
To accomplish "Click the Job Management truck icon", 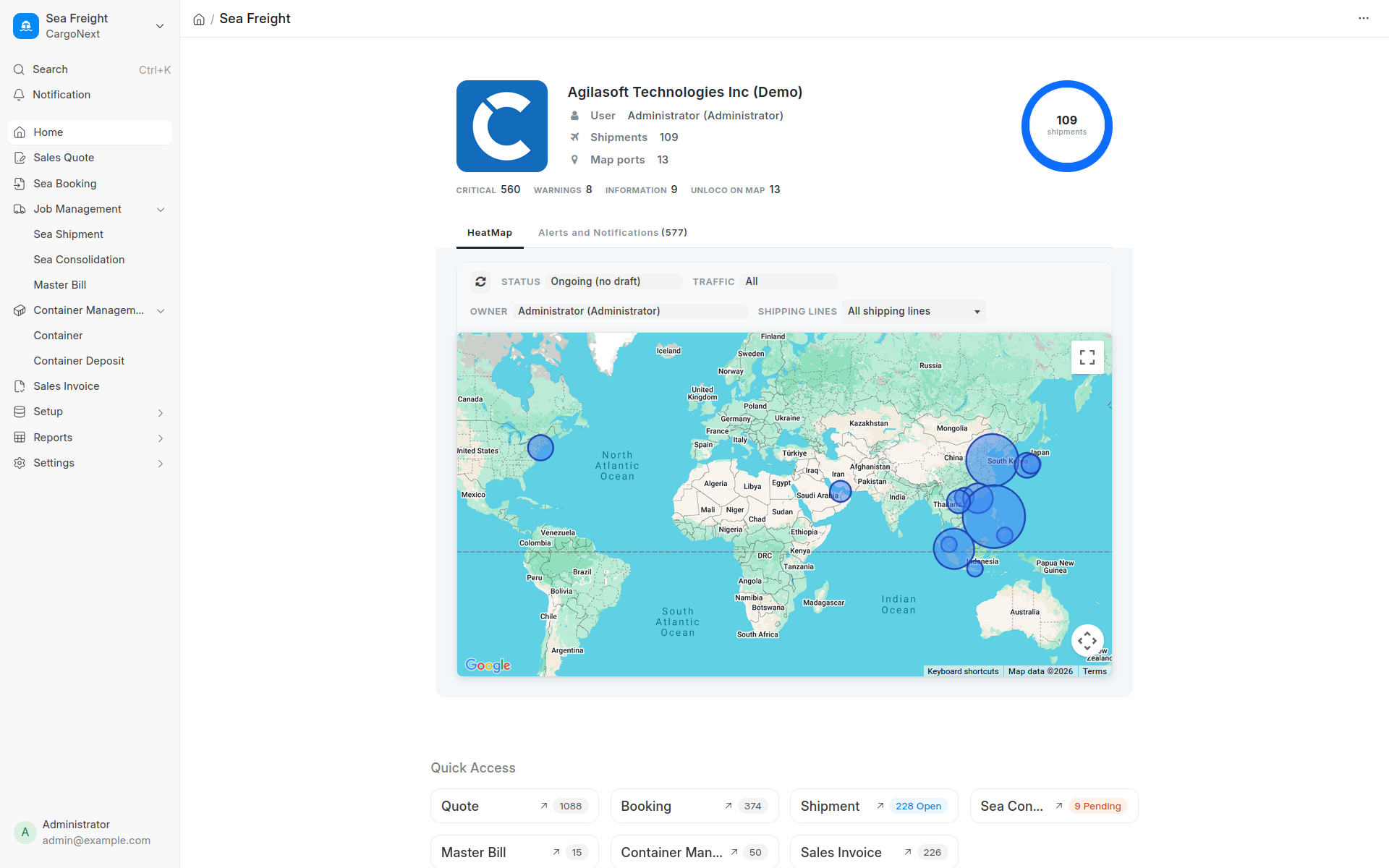I will click(20, 209).
